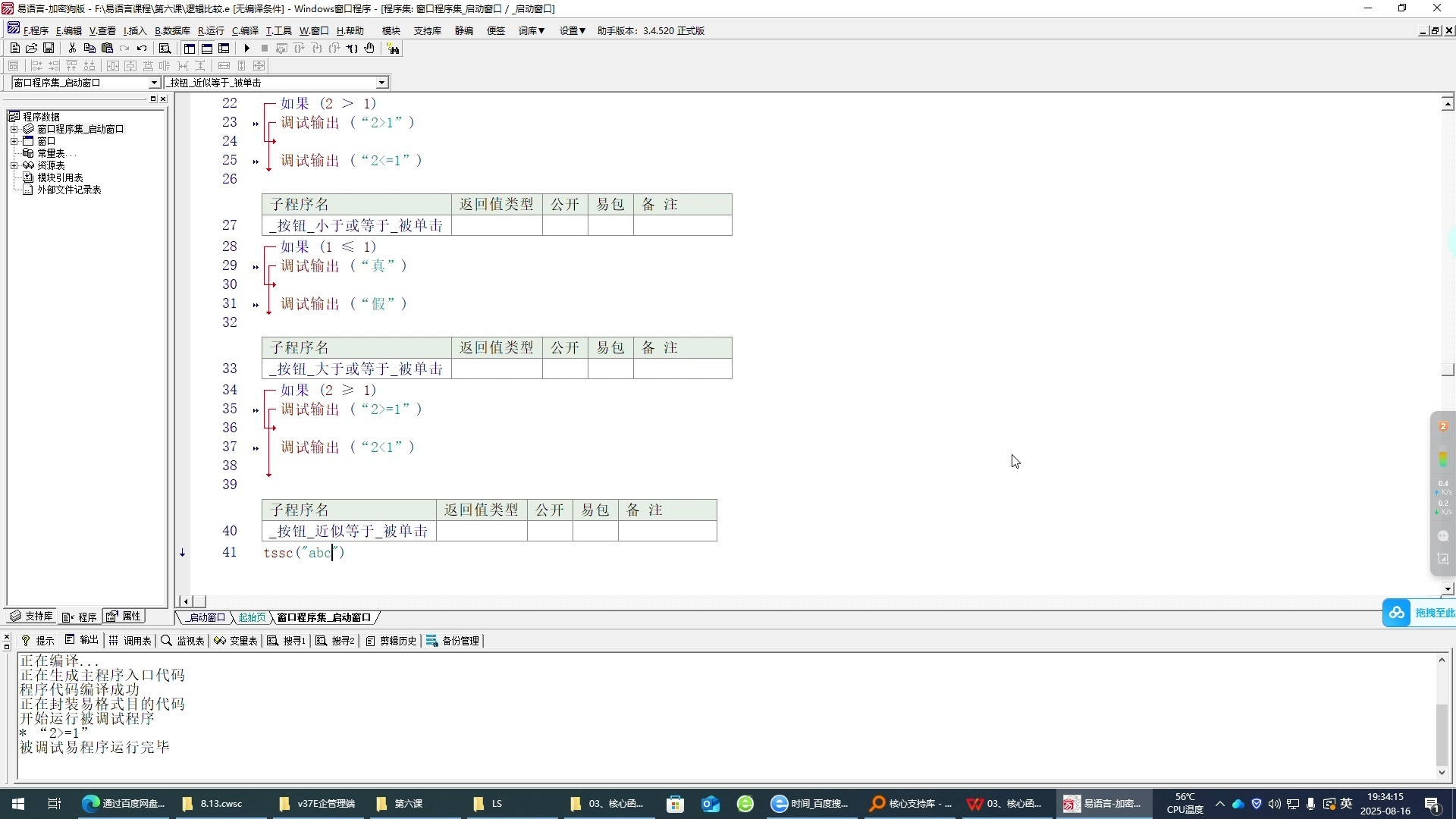The image size is (1456, 819).
Task: Open the 备份管理 output tab
Action: [453, 641]
